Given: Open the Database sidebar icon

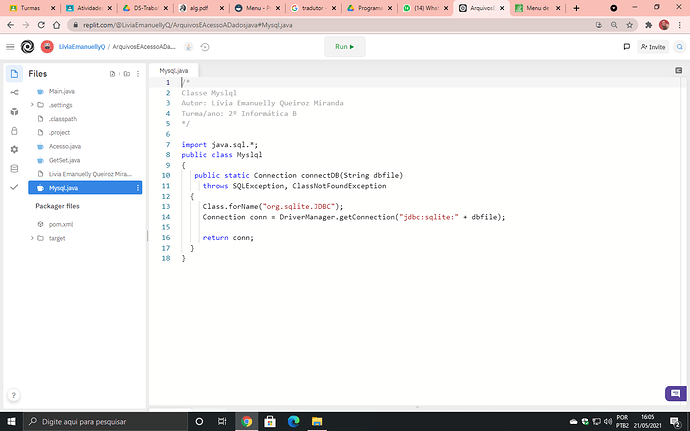Looking at the screenshot, I should coord(14,169).
